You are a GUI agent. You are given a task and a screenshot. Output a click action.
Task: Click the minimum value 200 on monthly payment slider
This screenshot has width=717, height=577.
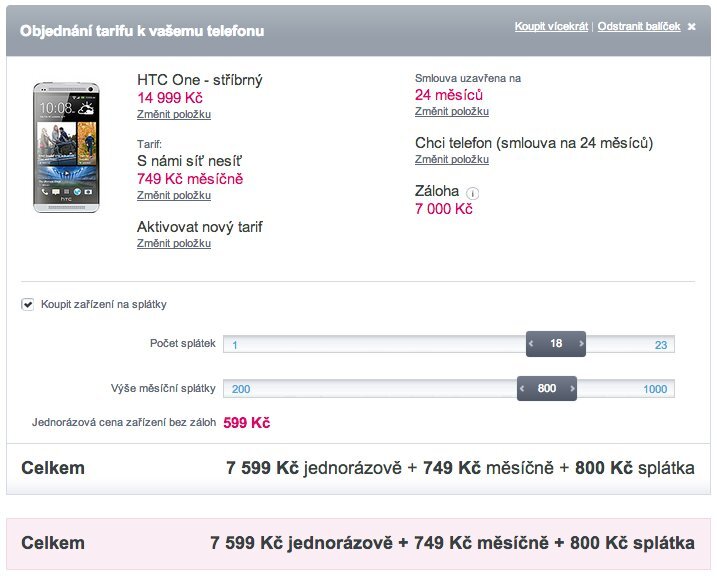pos(241,389)
